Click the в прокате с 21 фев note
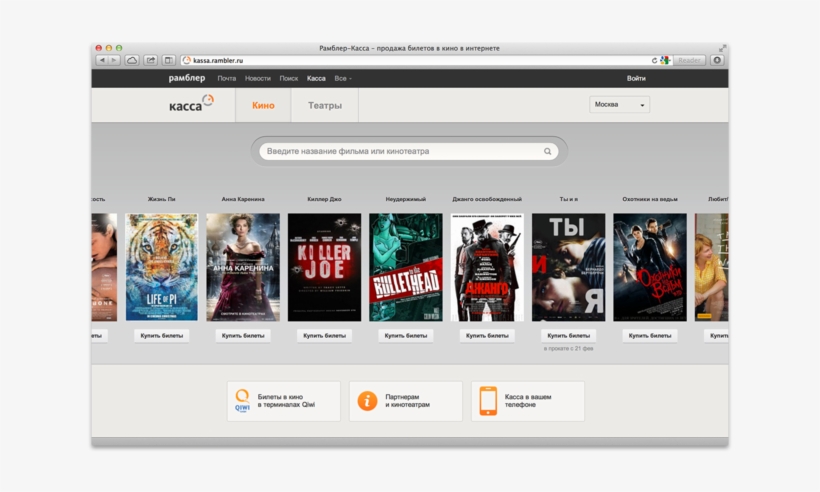 point(568,349)
